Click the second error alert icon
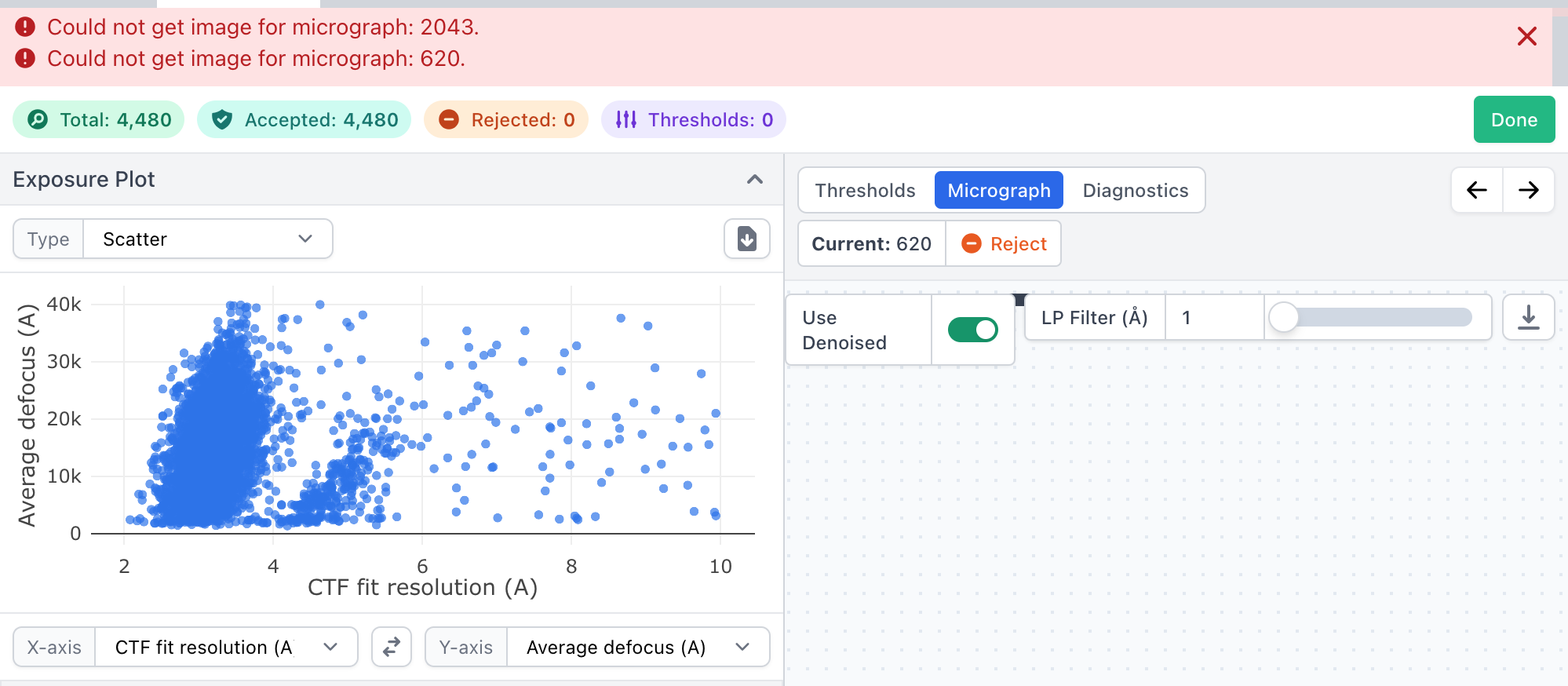 25,59
